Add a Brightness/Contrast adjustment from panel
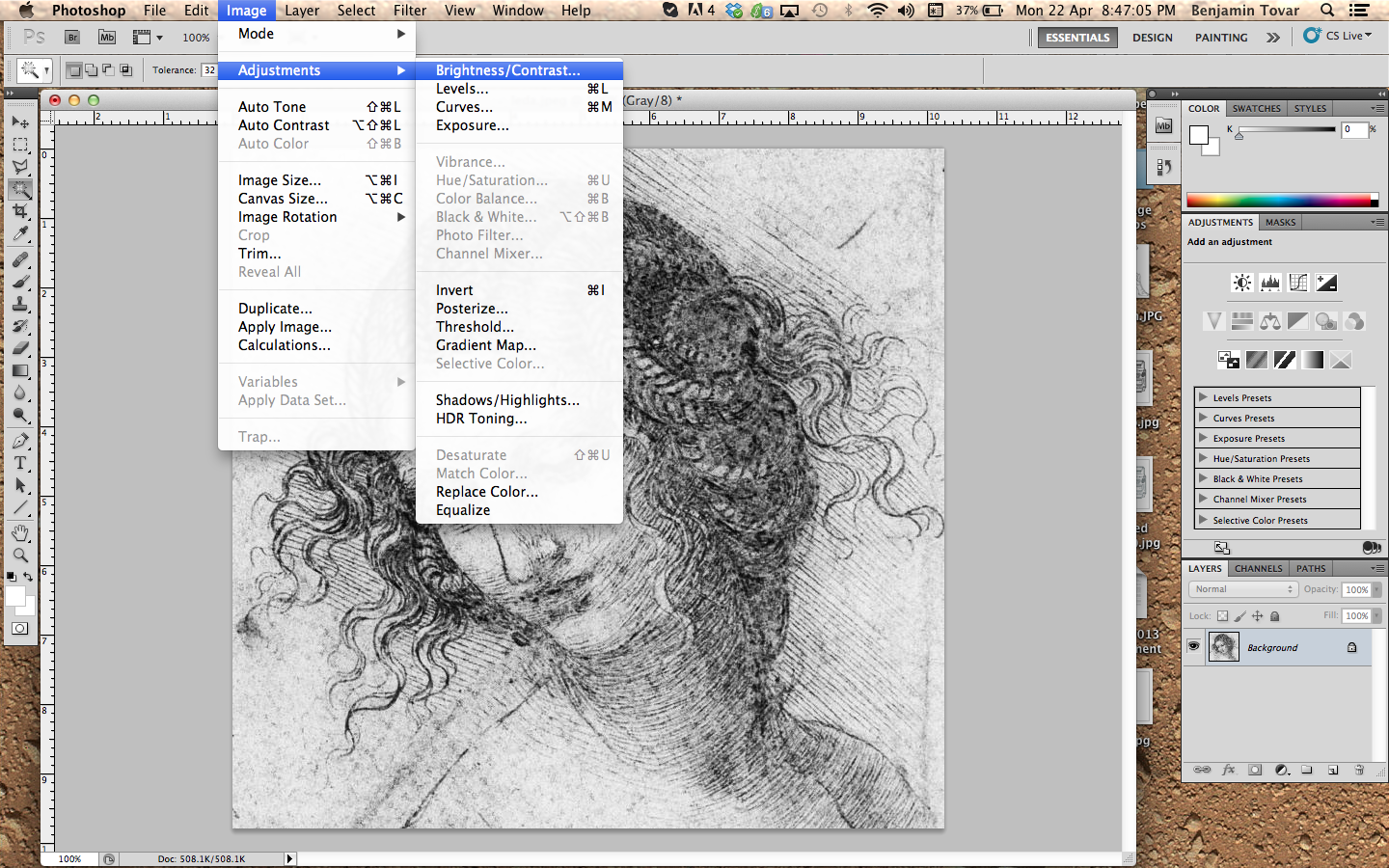 pyautogui.click(x=1242, y=283)
